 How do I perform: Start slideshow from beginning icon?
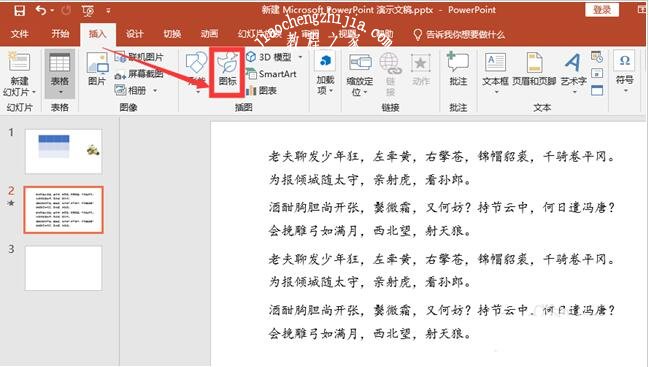click(88, 11)
